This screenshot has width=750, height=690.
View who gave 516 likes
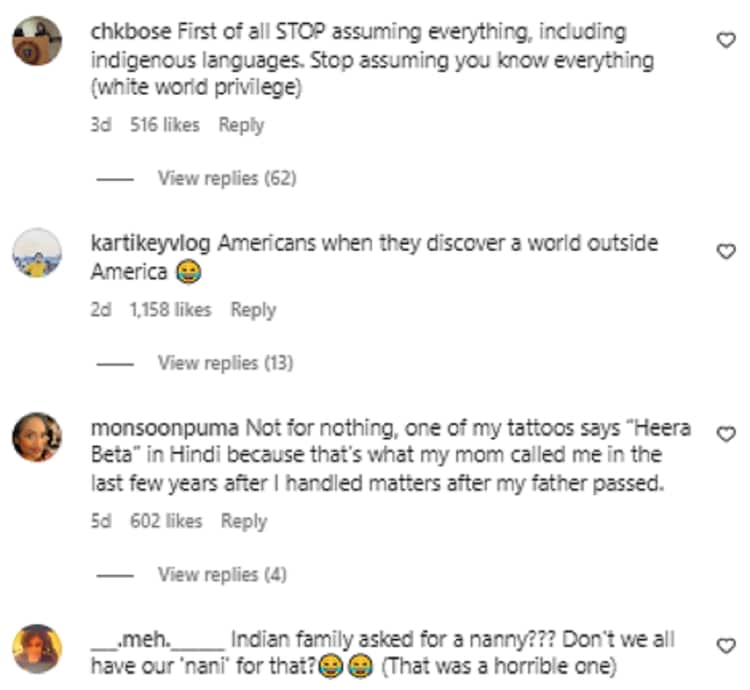[x=165, y=125]
